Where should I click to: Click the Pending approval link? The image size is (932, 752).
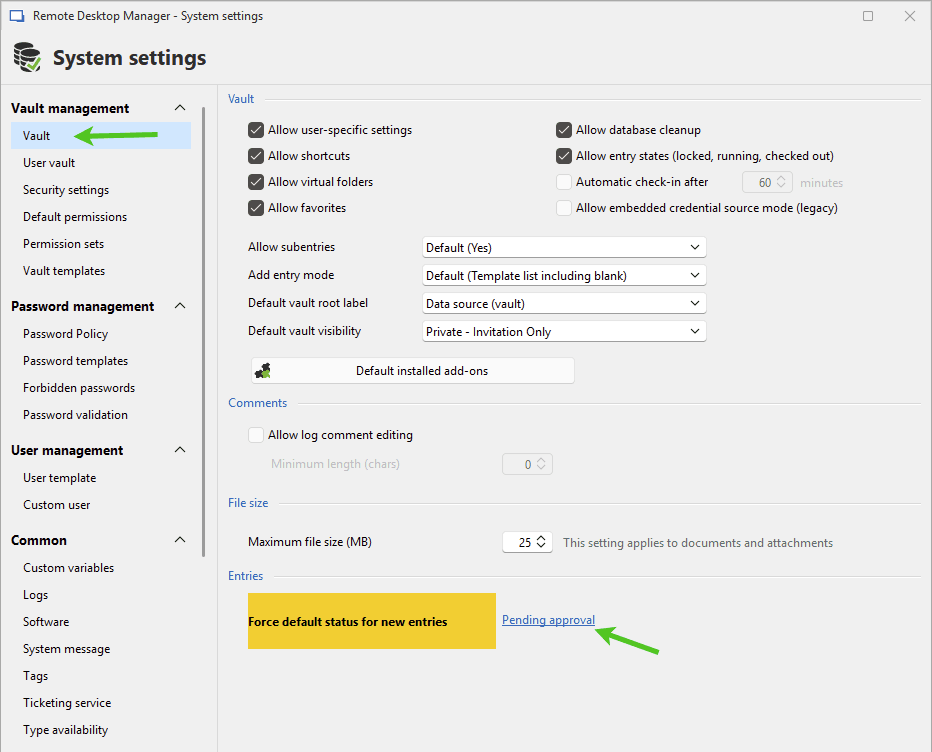[548, 620]
